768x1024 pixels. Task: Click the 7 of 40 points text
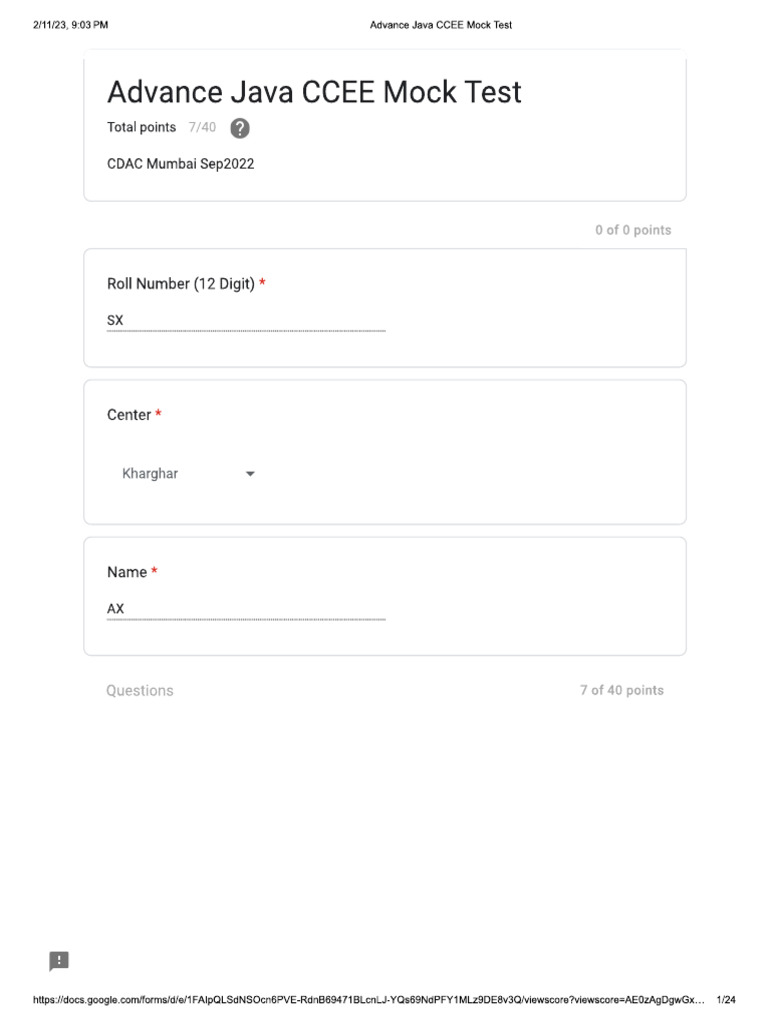(x=621, y=690)
